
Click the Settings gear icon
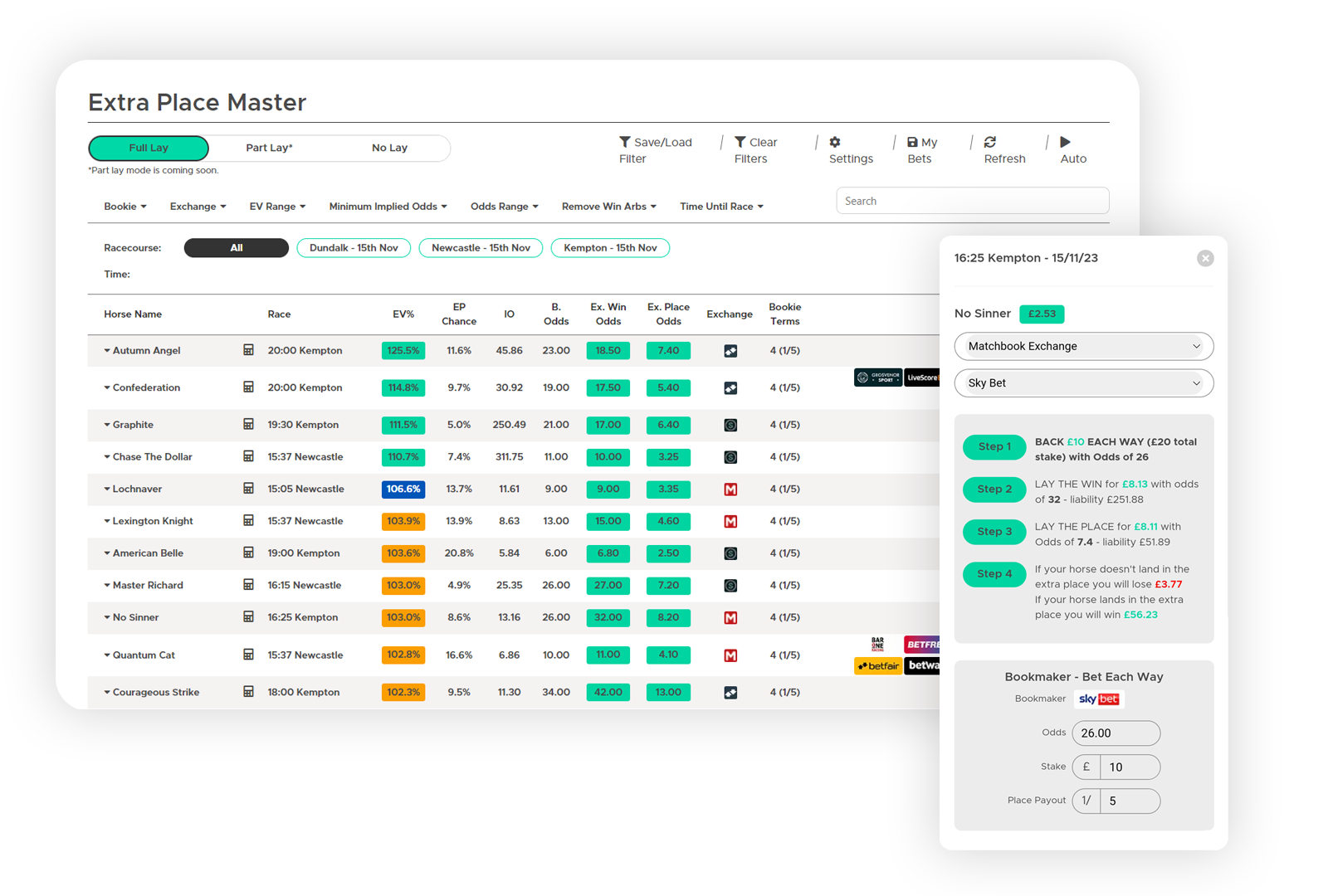[835, 143]
